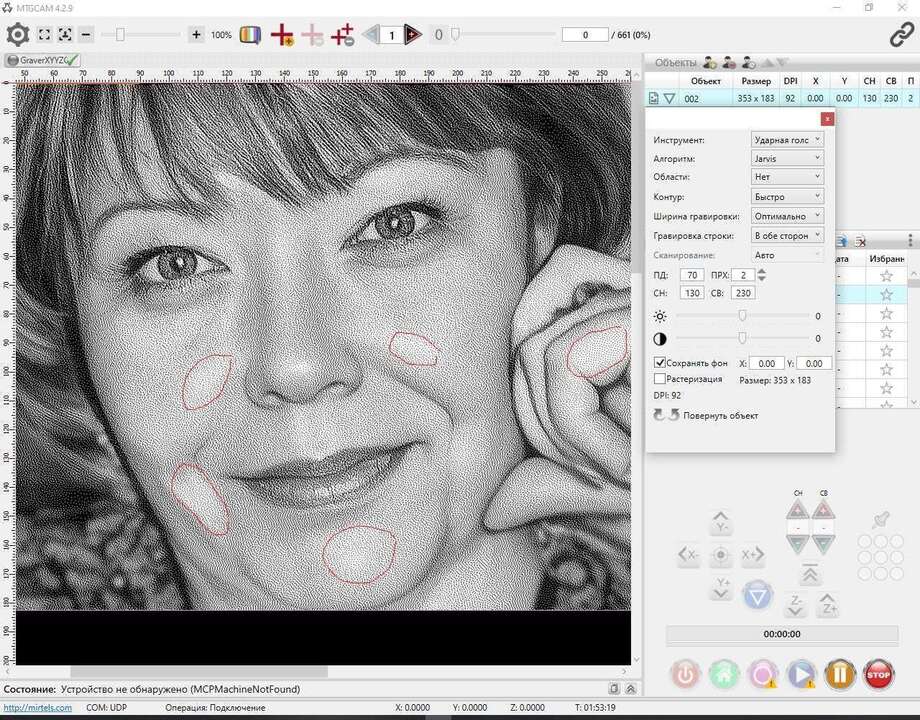The image size is (920, 720).
Task: Click the color TV preview icon
Action: coord(251,35)
